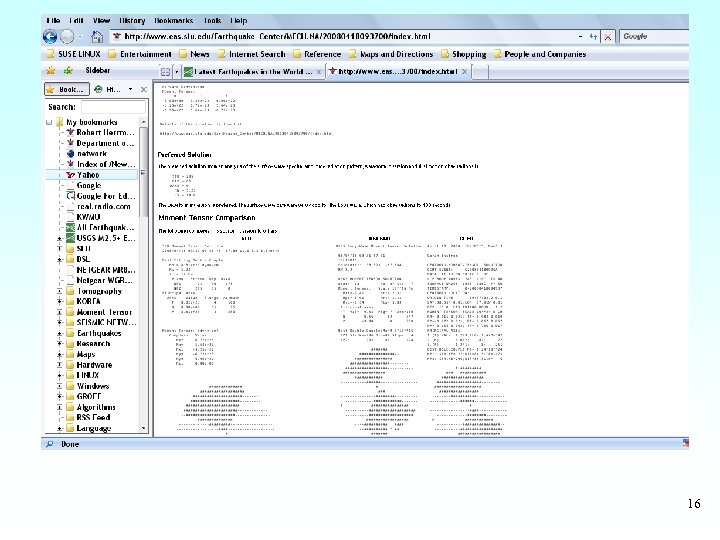Click the Yahoo bookmark in sidebar

89,175
